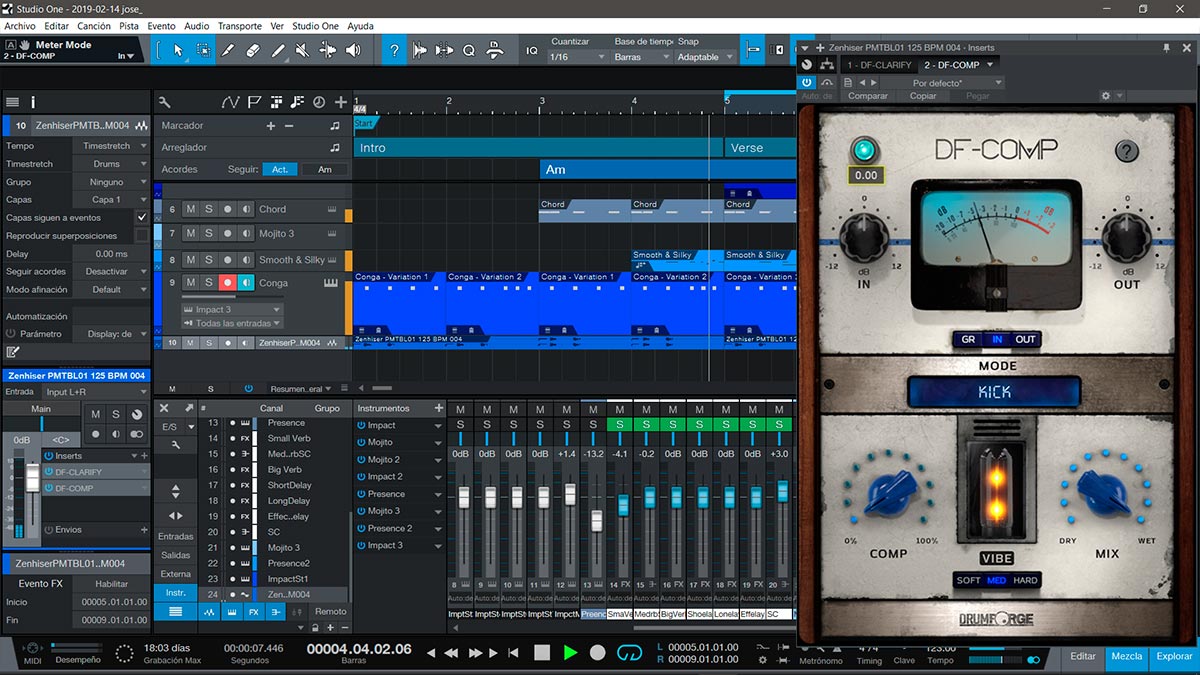This screenshot has height=675, width=1200.
Task: Click the Habilitar Evento FX button
Action: click(x=112, y=584)
